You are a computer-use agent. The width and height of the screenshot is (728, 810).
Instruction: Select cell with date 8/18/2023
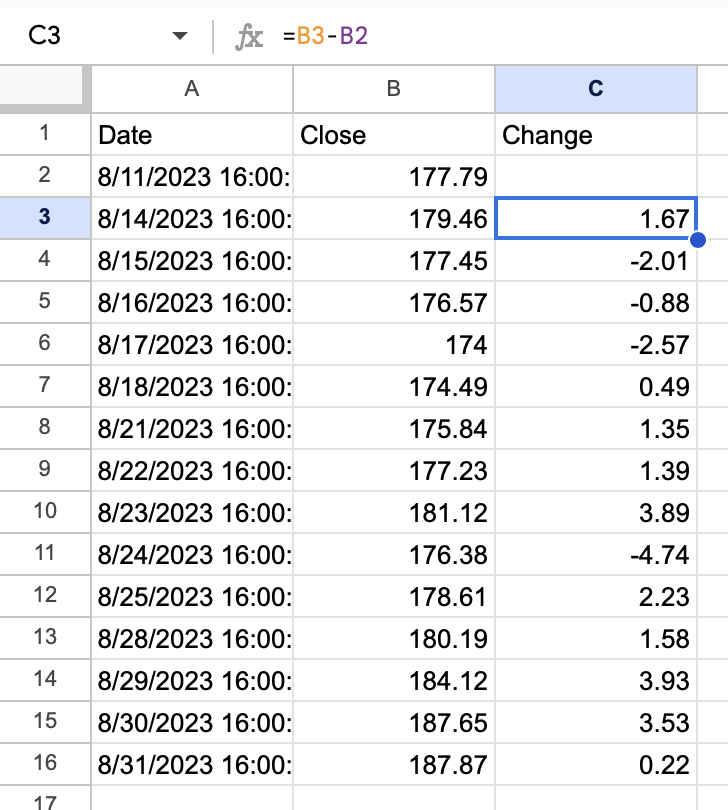192,386
